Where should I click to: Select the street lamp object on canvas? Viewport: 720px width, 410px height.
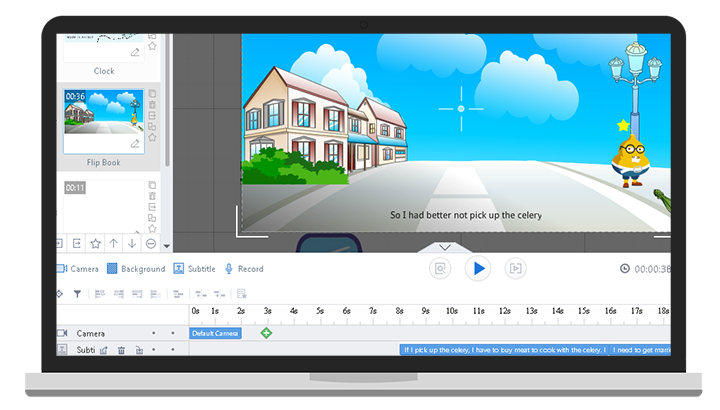(x=636, y=87)
